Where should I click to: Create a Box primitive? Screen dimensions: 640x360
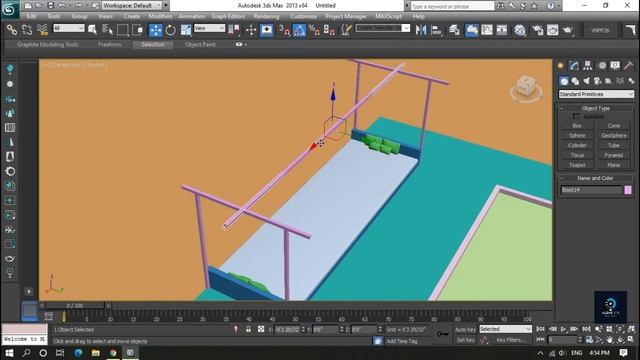click(577, 126)
